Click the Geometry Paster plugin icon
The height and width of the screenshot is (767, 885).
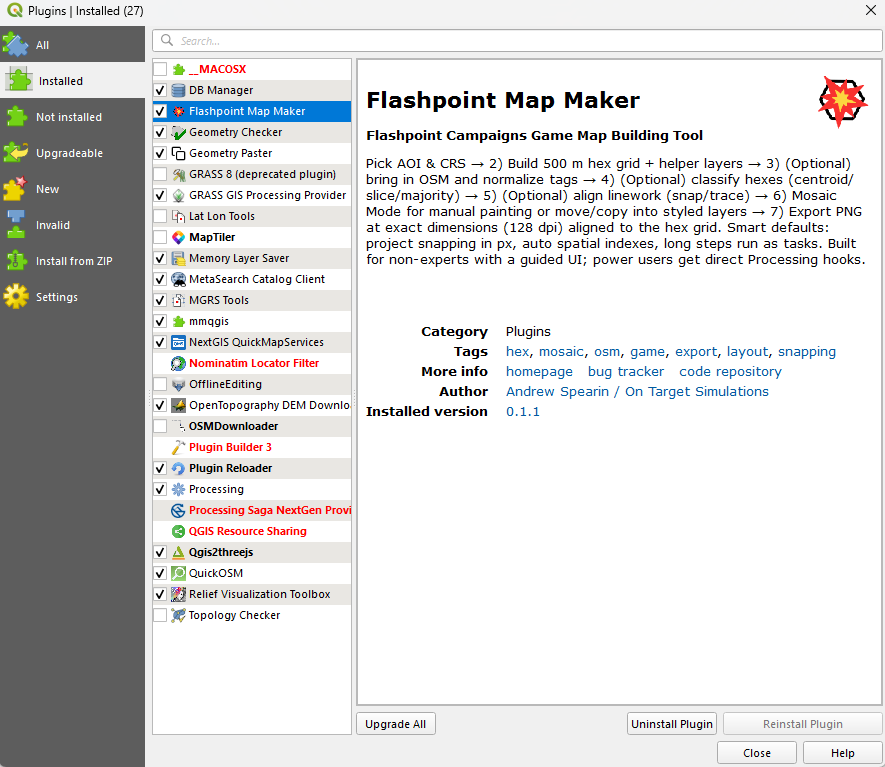pyautogui.click(x=178, y=153)
